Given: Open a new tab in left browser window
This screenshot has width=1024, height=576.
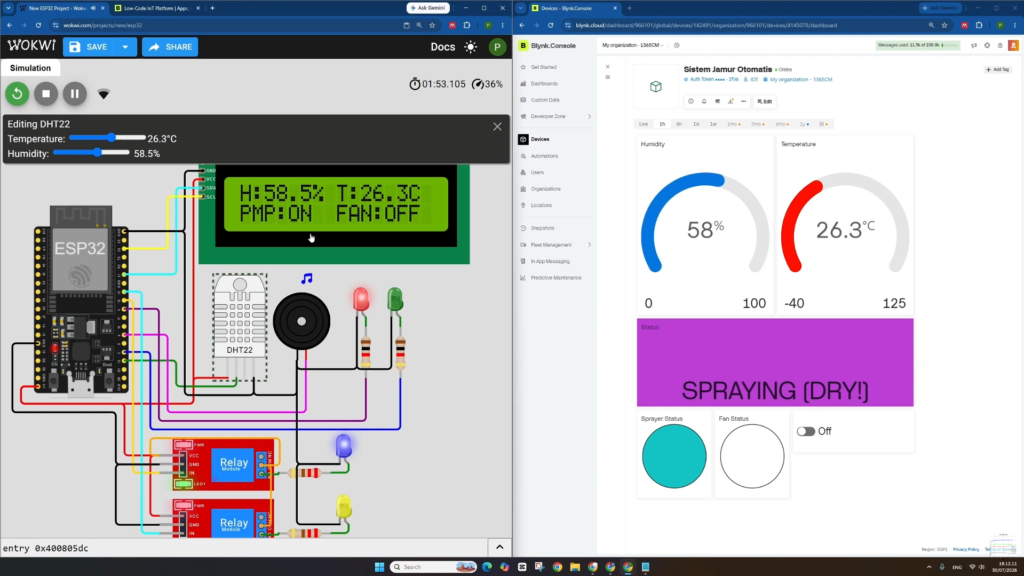Looking at the screenshot, I should pyautogui.click(x=212, y=8).
